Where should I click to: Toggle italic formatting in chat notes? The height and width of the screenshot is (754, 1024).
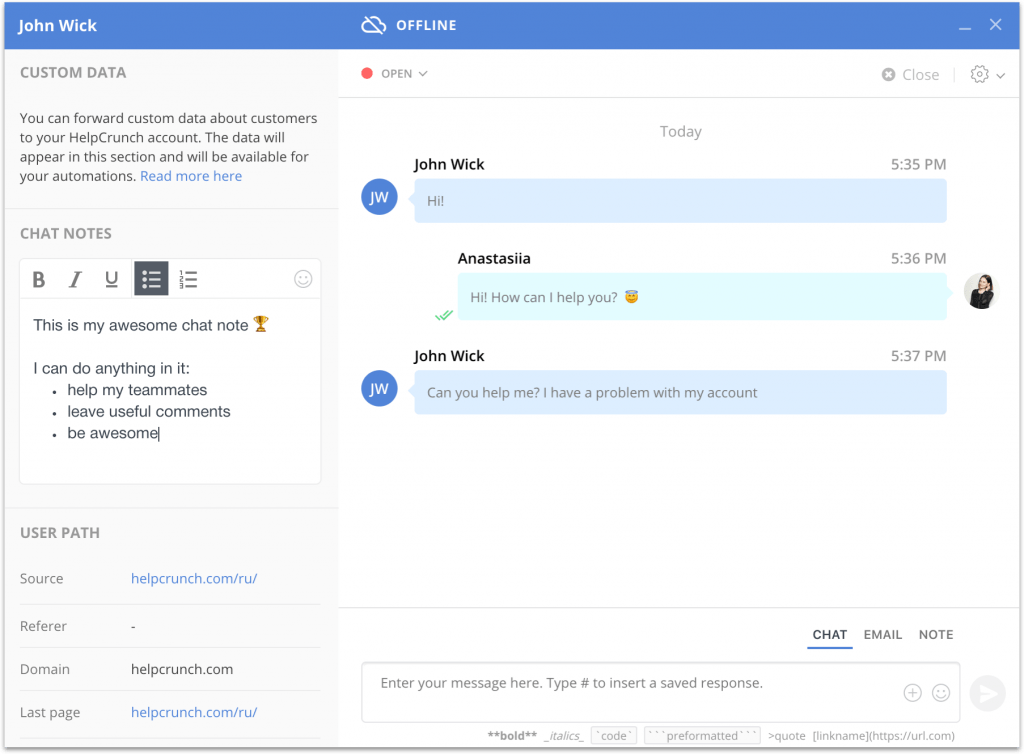(x=76, y=279)
